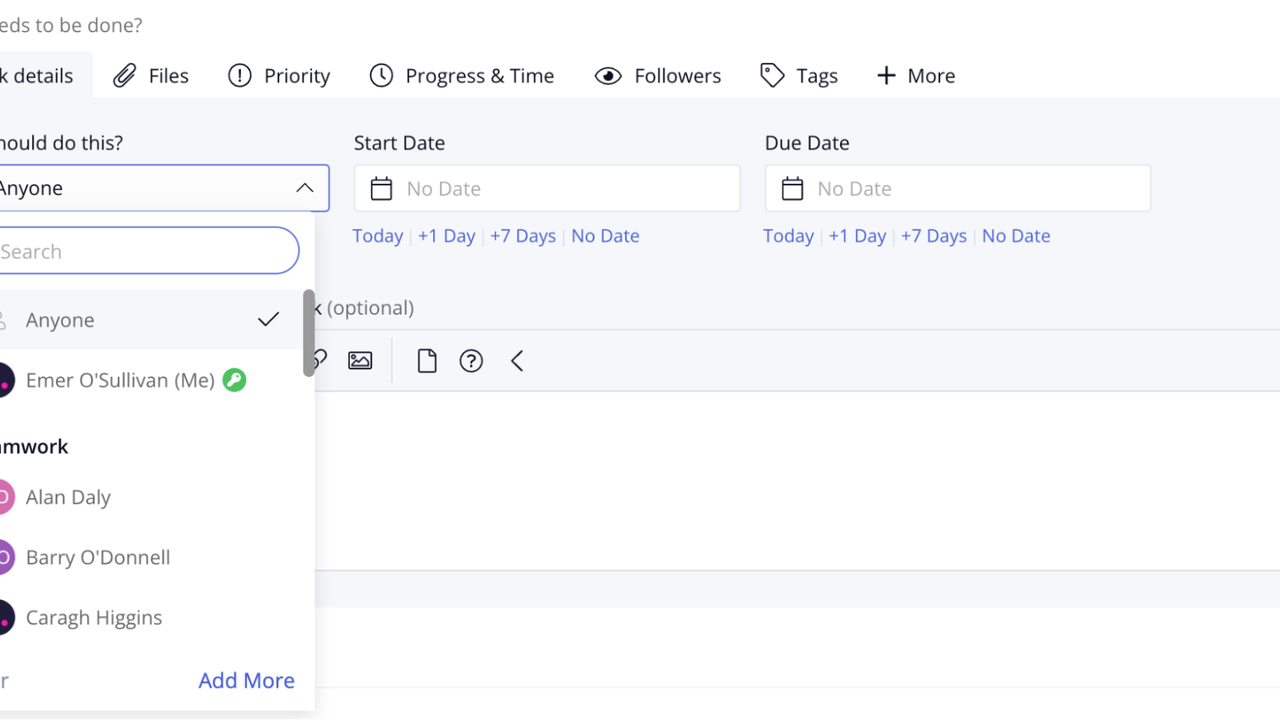Set start date to Today
Image resolution: width=1280 pixels, height=720 pixels.
(x=377, y=236)
